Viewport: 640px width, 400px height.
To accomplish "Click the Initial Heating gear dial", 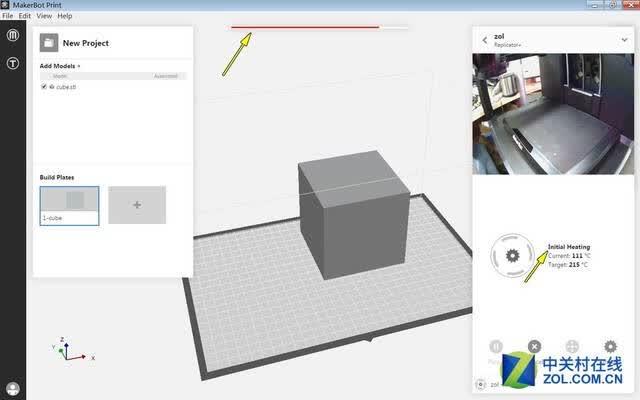I will 512,256.
